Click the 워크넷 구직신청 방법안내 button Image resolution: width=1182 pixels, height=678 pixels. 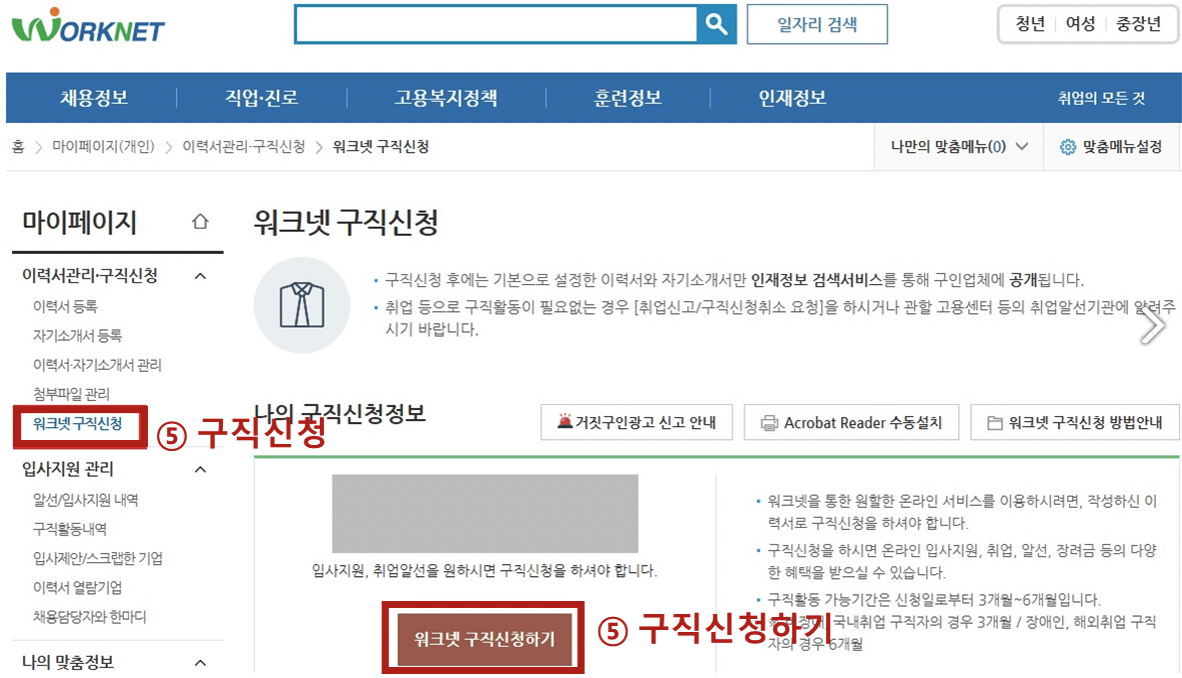point(1075,422)
